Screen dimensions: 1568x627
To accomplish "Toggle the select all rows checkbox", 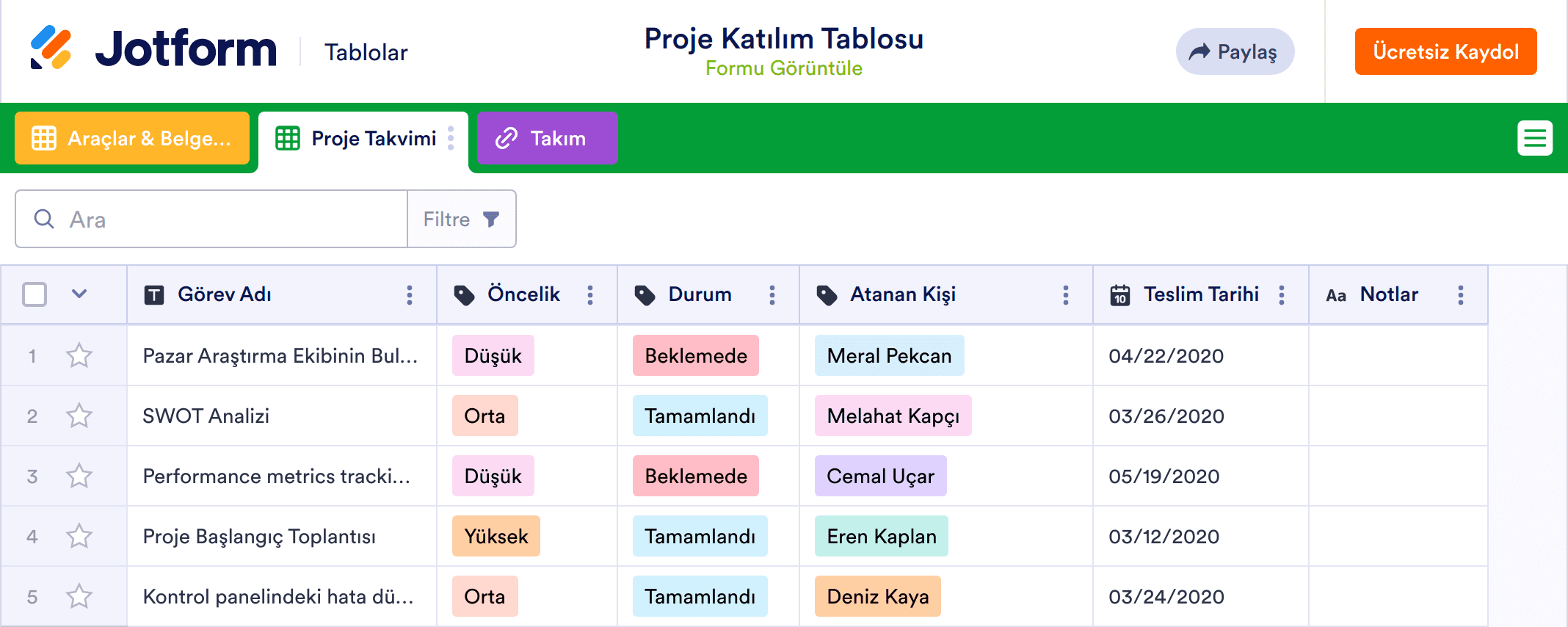I will click(35, 294).
